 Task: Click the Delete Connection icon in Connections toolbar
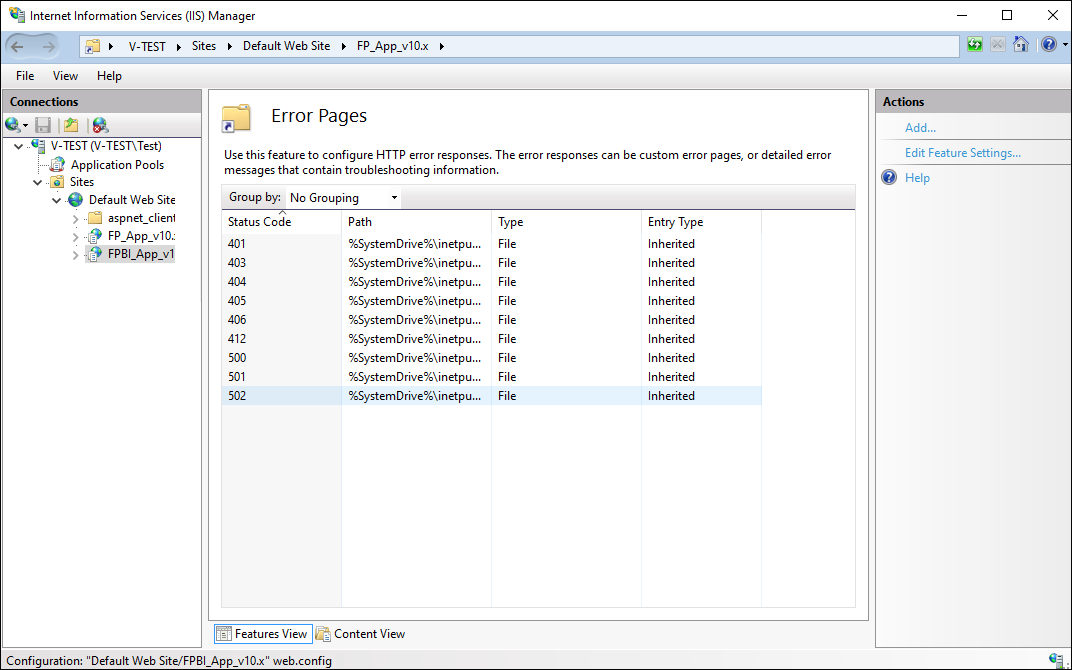[x=100, y=125]
